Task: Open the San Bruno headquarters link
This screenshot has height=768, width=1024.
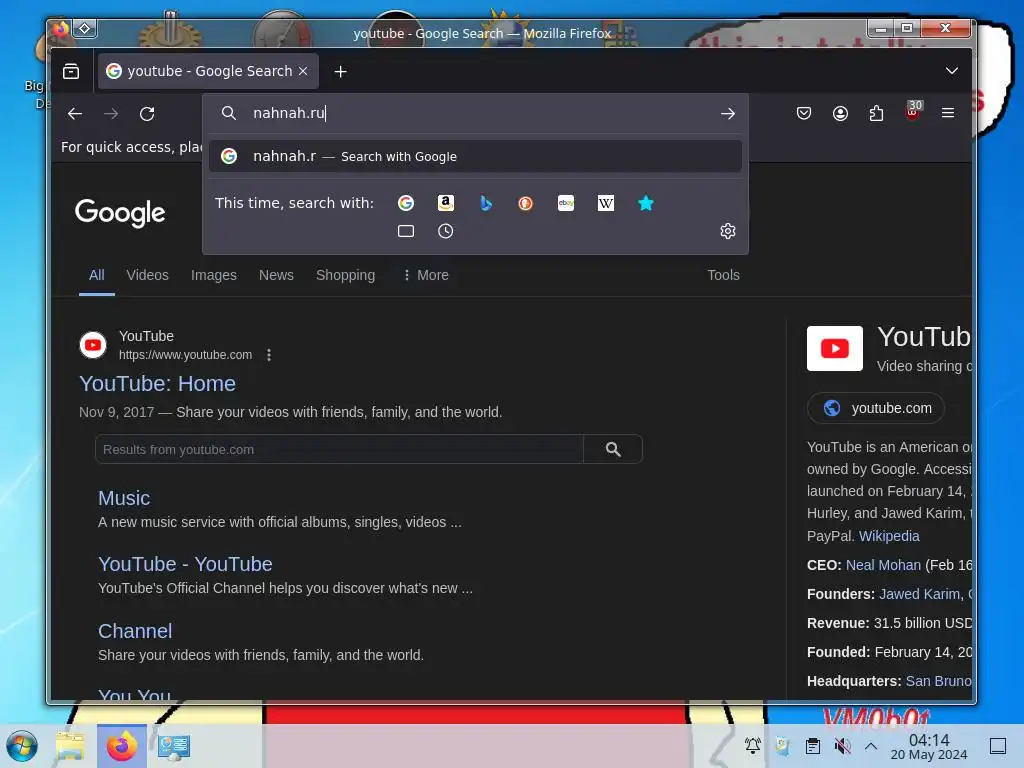Action: click(938, 681)
